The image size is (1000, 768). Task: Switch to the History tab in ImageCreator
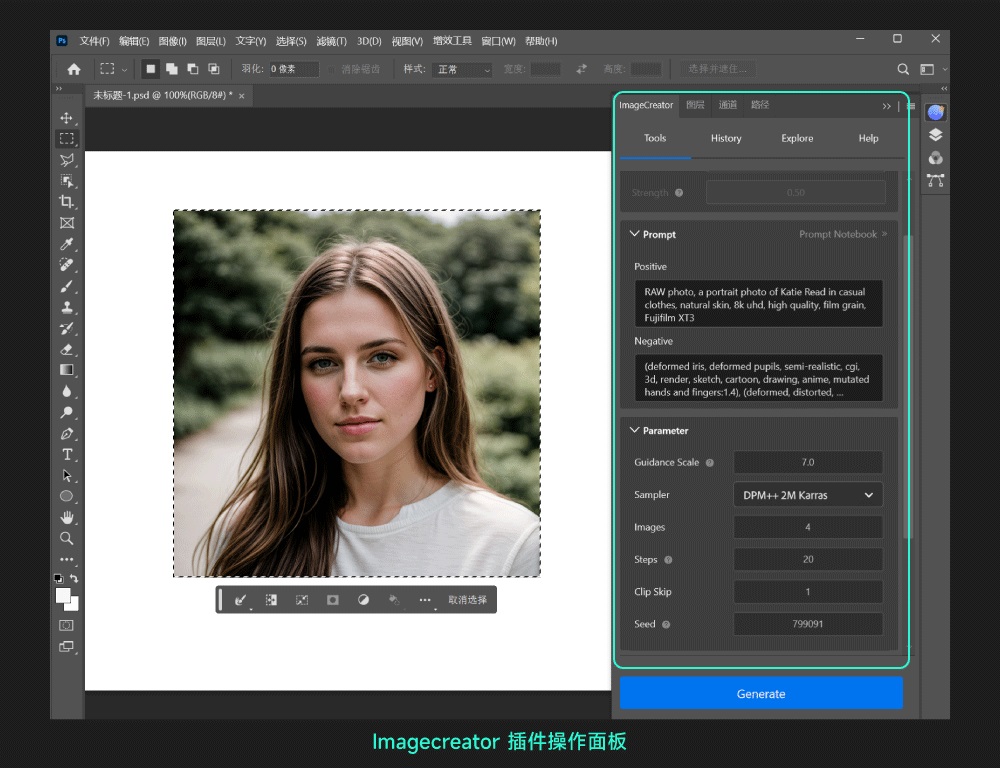(725, 138)
